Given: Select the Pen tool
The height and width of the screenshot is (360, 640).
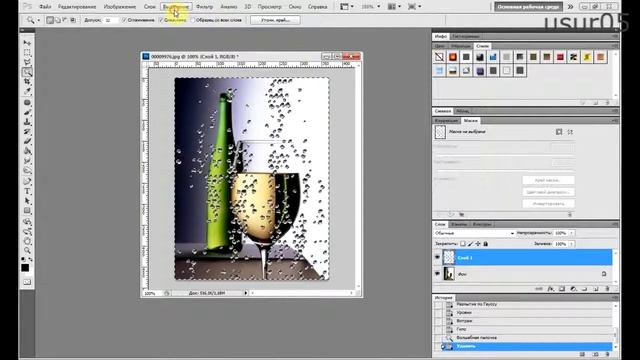Looking at the screenshot, I should (27, 181).
